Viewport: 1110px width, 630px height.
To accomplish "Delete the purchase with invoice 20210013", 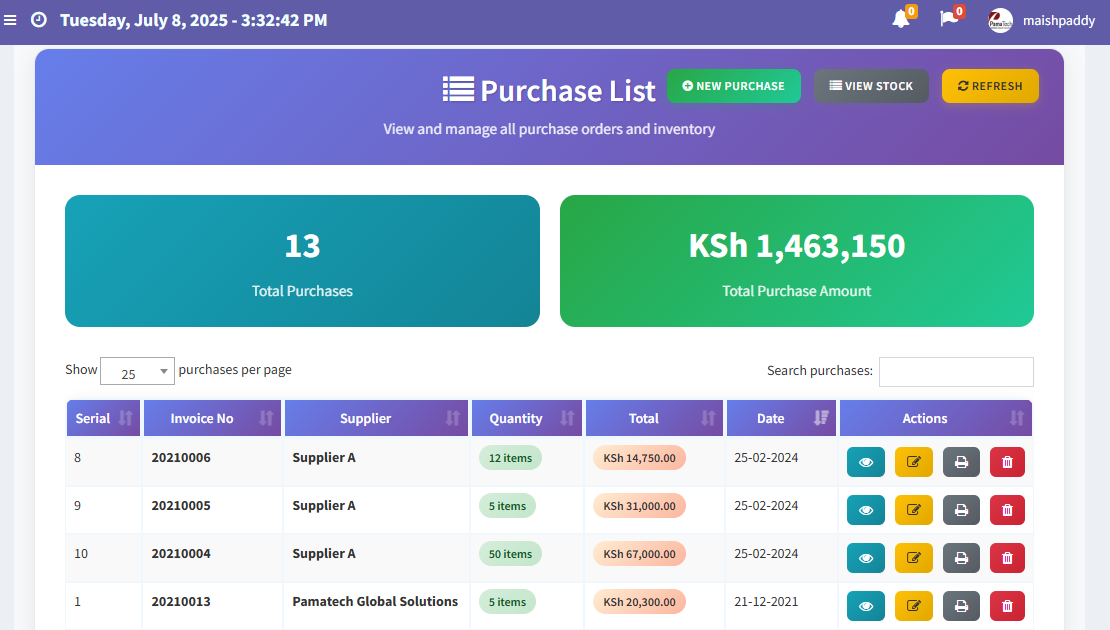I will [1007, 606].
